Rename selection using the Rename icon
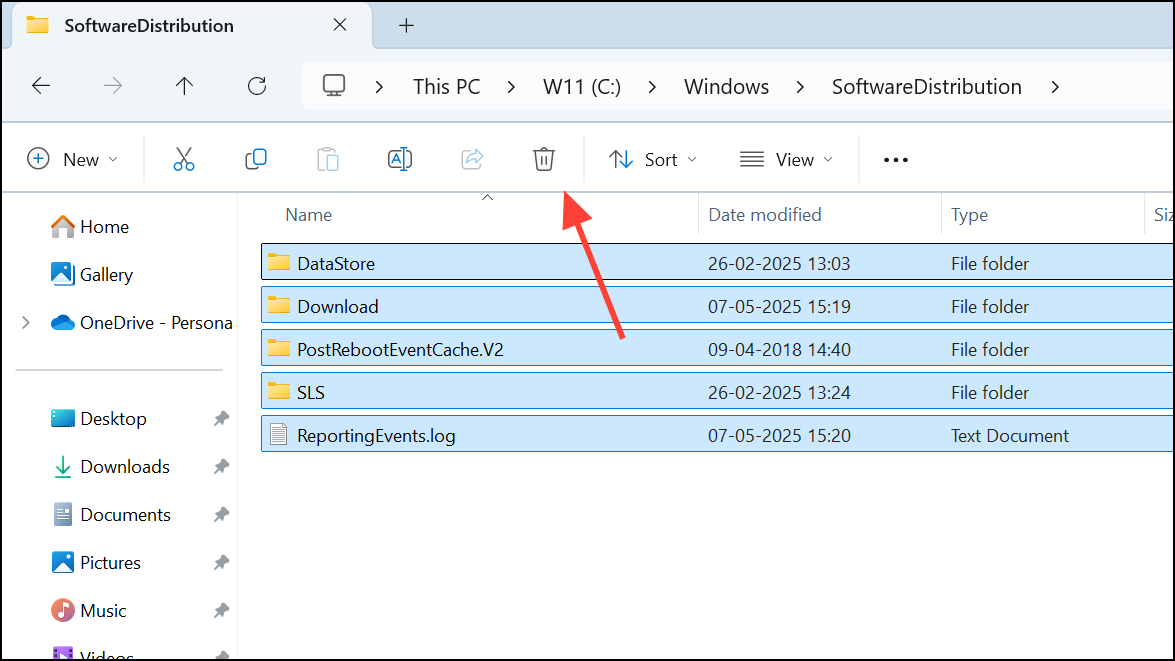Viewport: 1175px width, 661px height. [x=400, y=158]
